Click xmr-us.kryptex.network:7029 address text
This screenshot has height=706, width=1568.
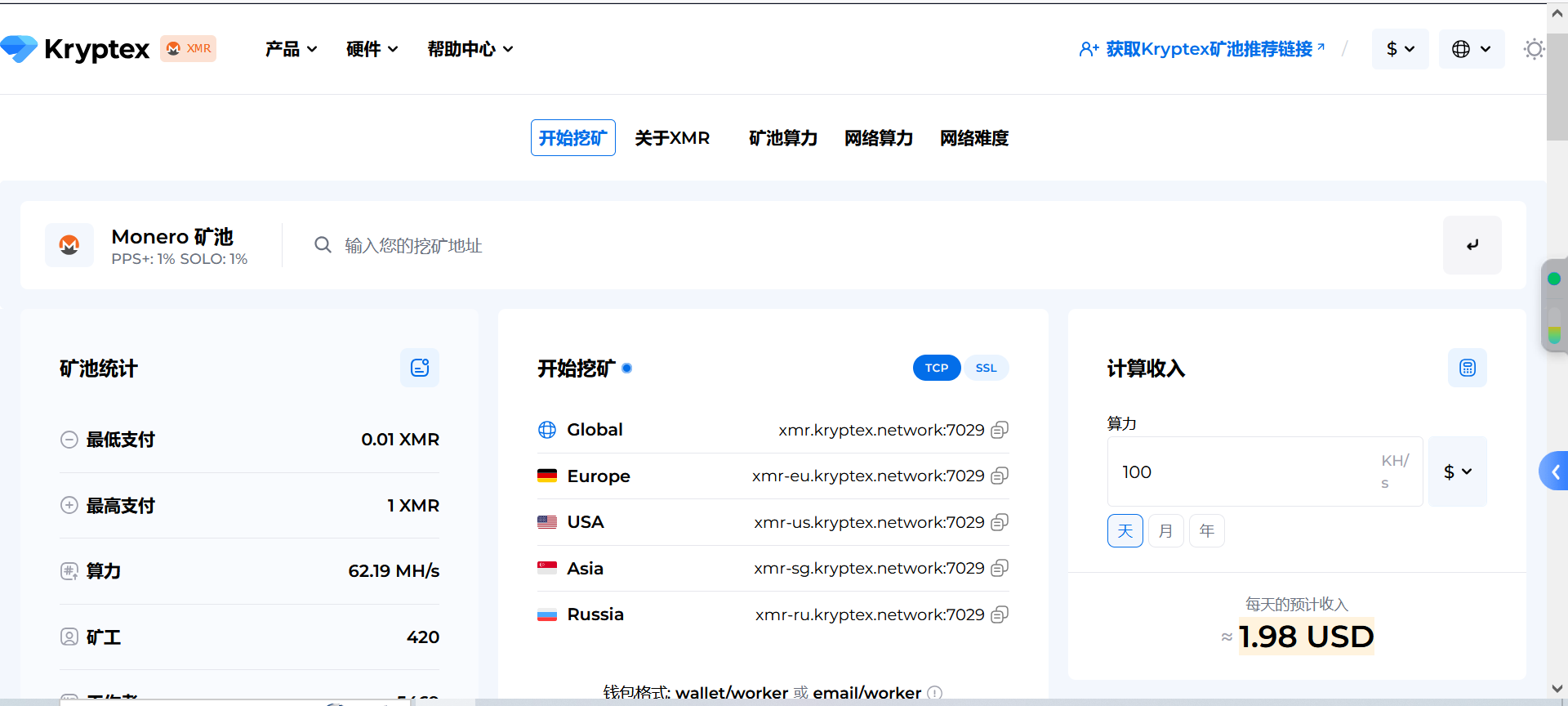[869, 522]
